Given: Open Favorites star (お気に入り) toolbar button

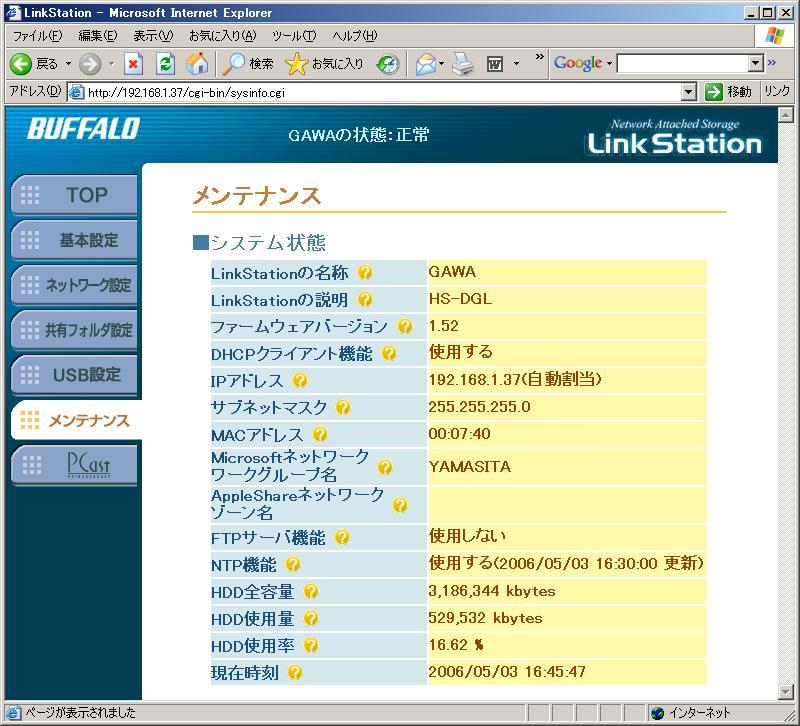Looking at the screenshot, I should tap(324, 64).
